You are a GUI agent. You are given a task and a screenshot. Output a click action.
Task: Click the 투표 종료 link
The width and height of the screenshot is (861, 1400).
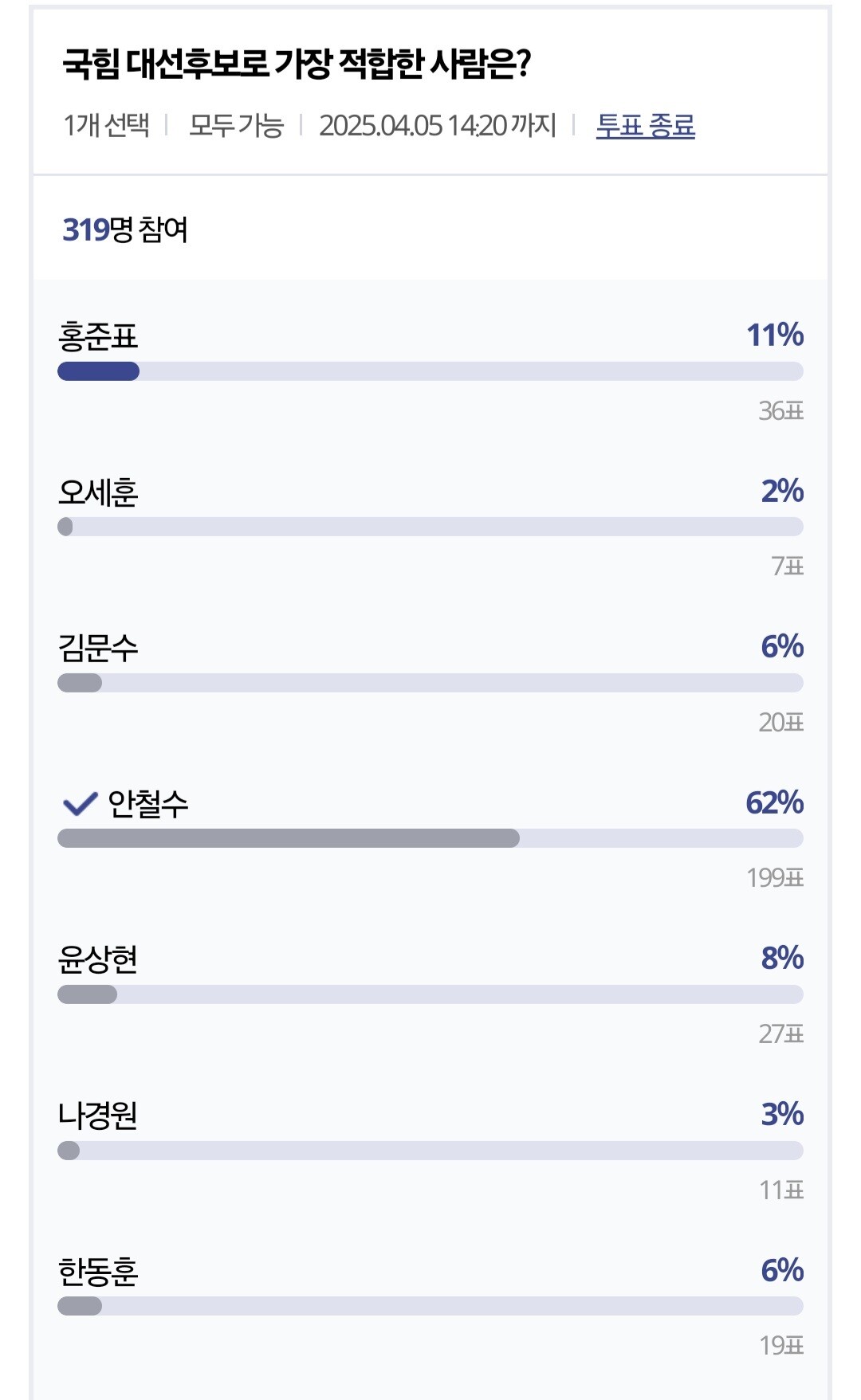point(645,126)
